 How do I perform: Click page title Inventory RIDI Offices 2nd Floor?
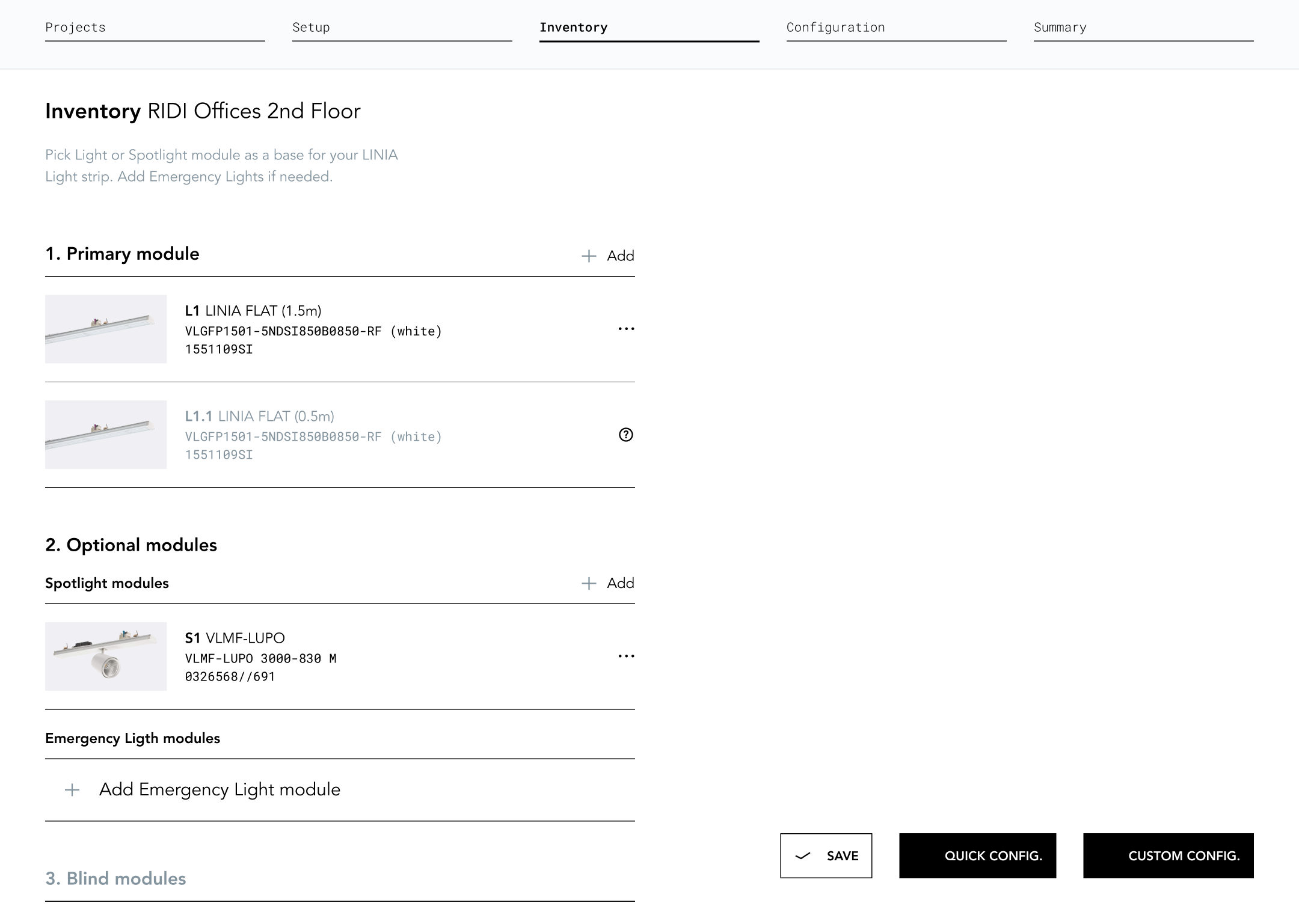(203, 111)
